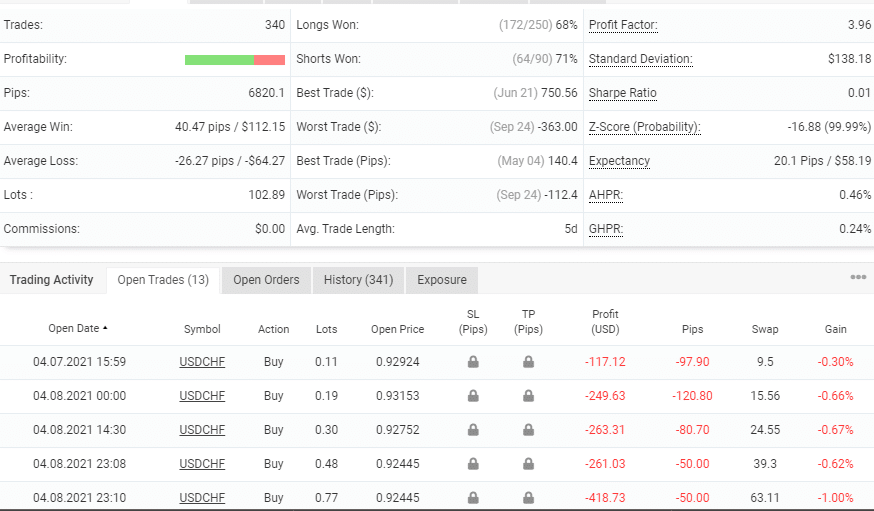Sort by the Lots column header
This screenshot has height=511, width=874.
tap(326, 329)
